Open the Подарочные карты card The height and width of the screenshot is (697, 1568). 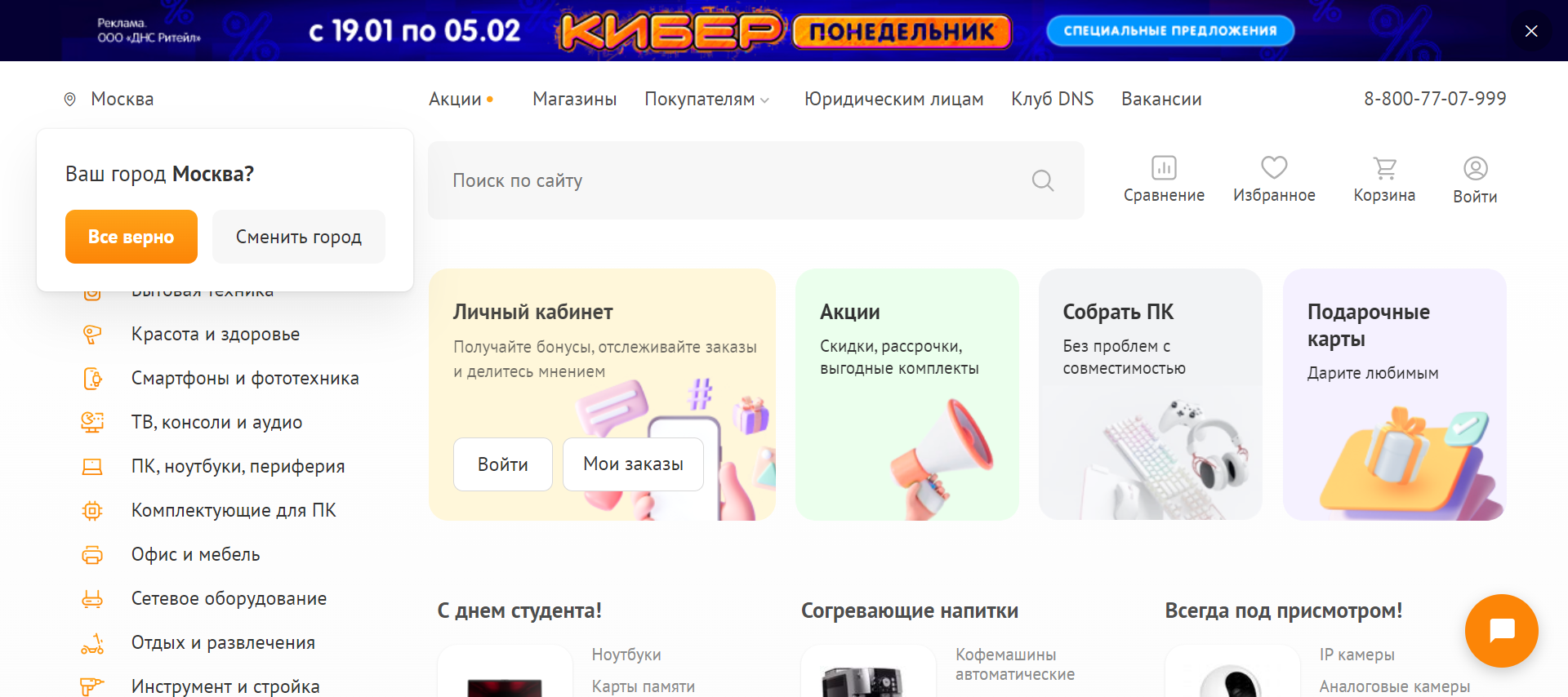1395,394
